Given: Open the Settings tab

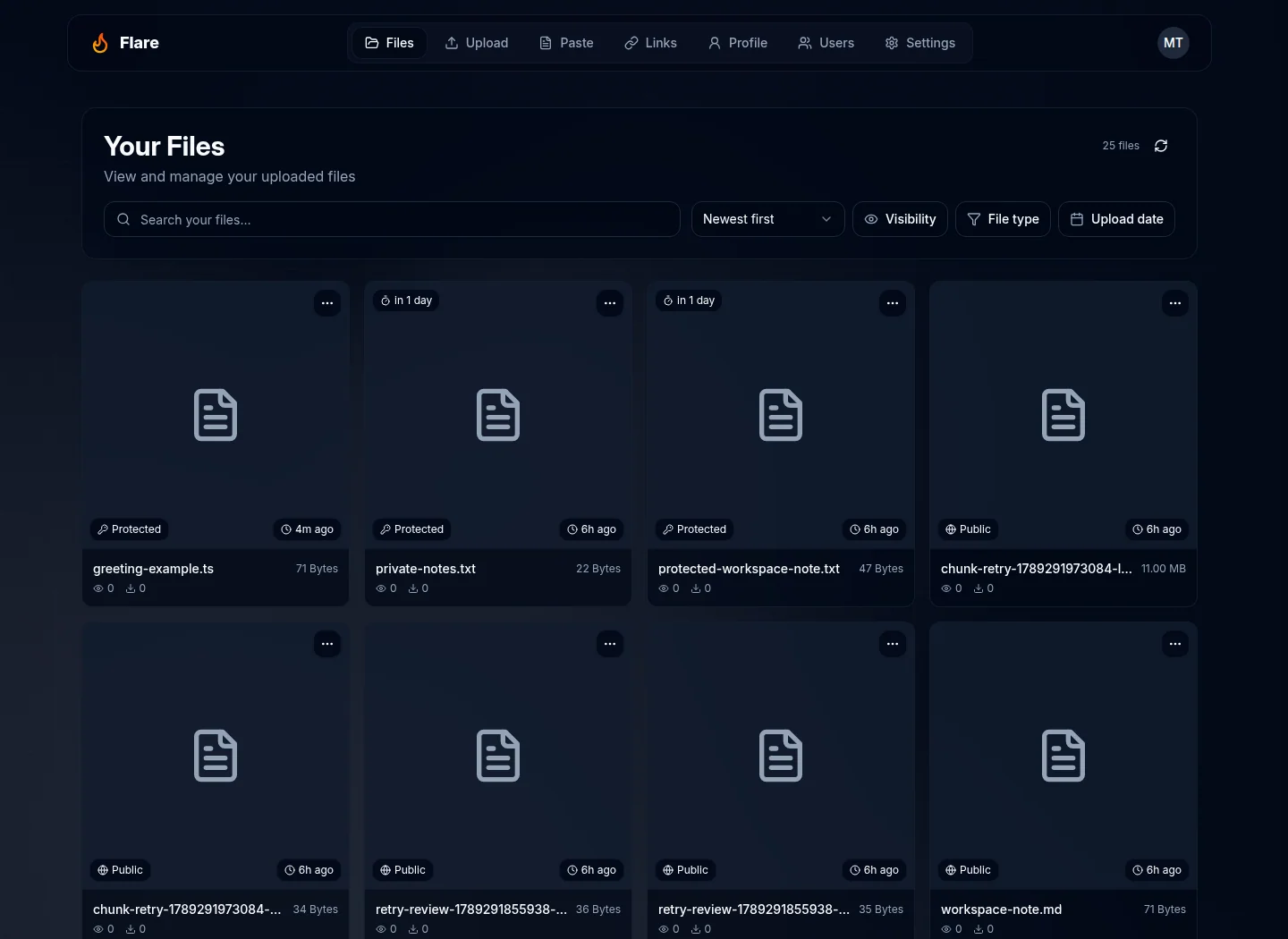Looking at the screenshot, I should point(920,43).
